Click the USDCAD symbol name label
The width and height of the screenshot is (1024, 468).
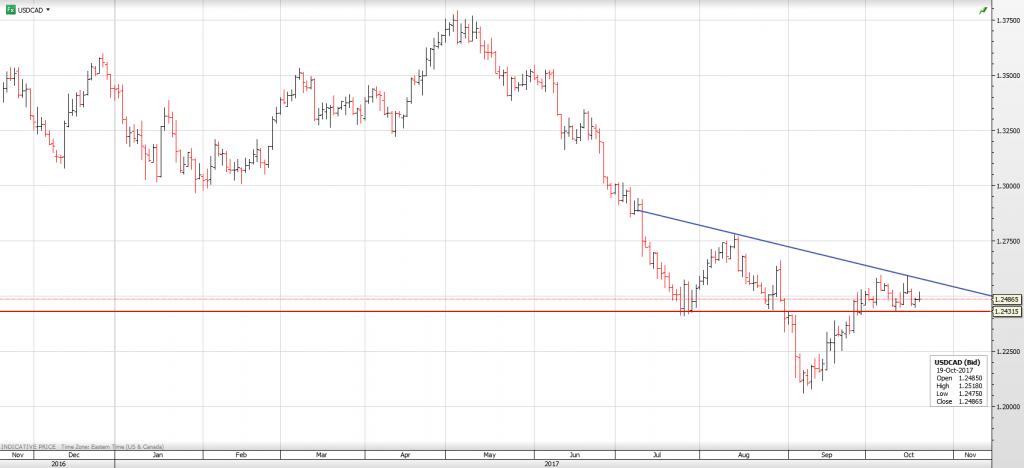(31, 9)
